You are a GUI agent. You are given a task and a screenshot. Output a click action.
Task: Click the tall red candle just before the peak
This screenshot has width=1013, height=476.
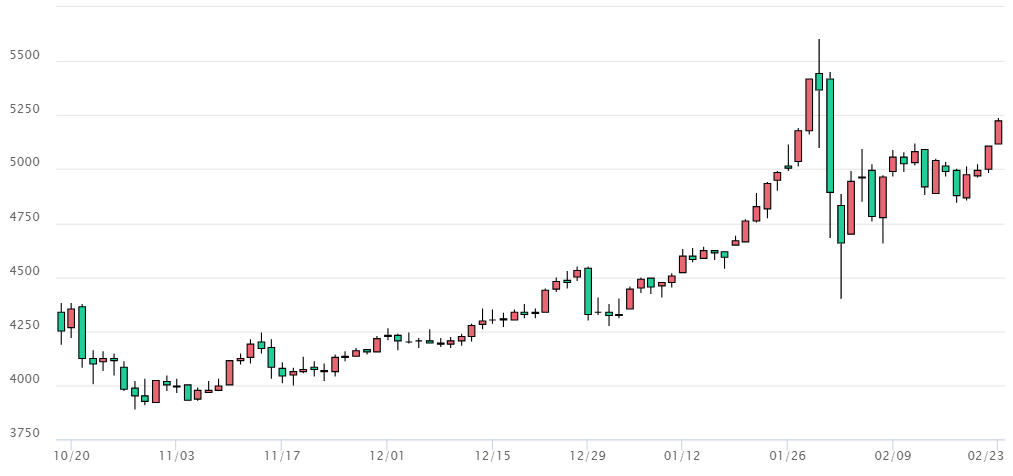(809, 104)
